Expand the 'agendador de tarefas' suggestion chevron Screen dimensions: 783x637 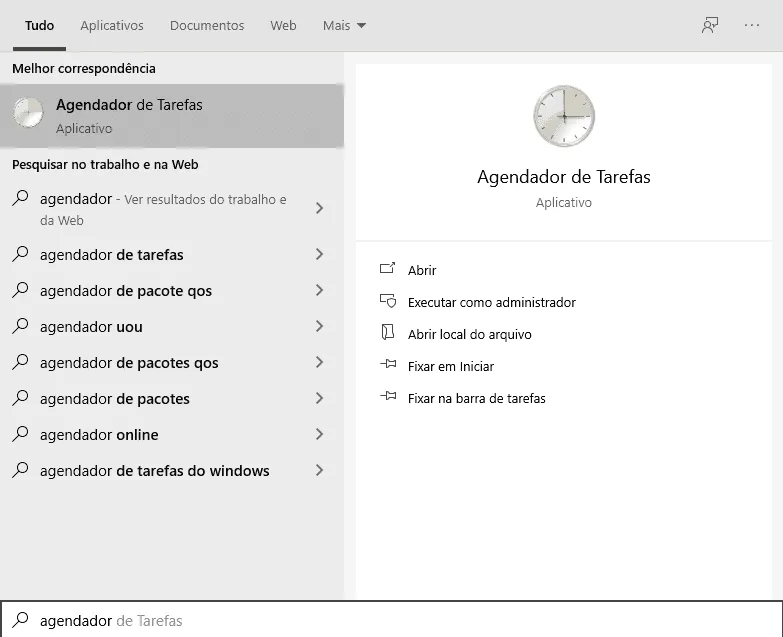coord(320,254)
